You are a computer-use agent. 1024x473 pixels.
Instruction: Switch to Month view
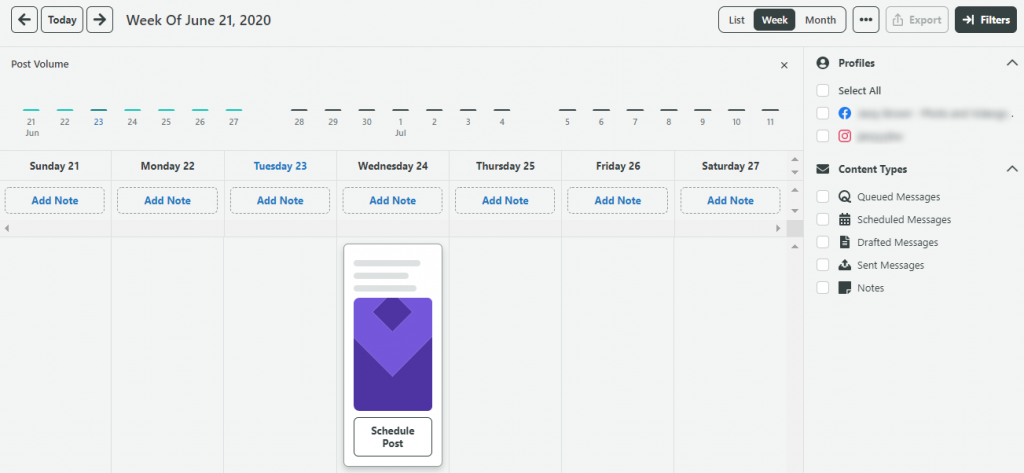click(x=820, y=20)
